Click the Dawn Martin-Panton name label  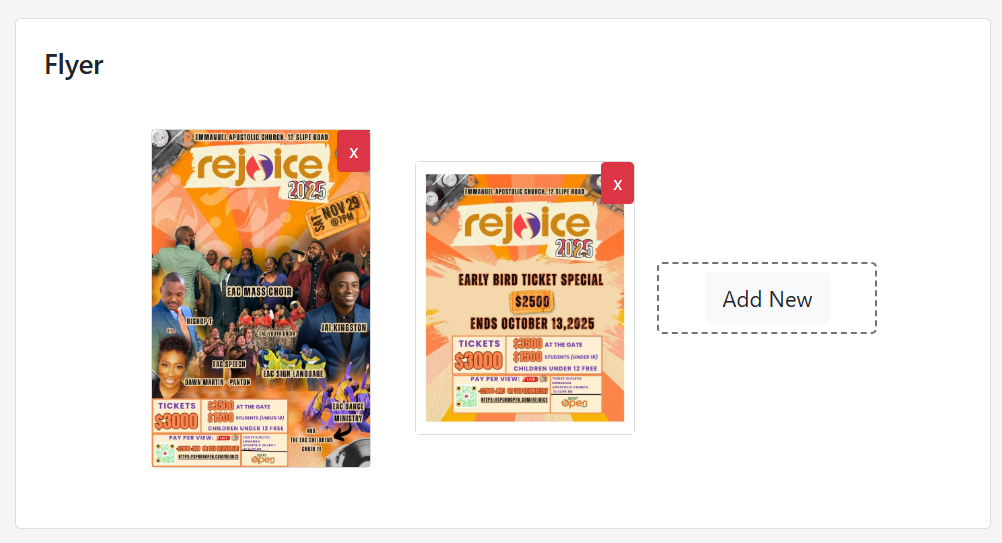tap(217, 382)
